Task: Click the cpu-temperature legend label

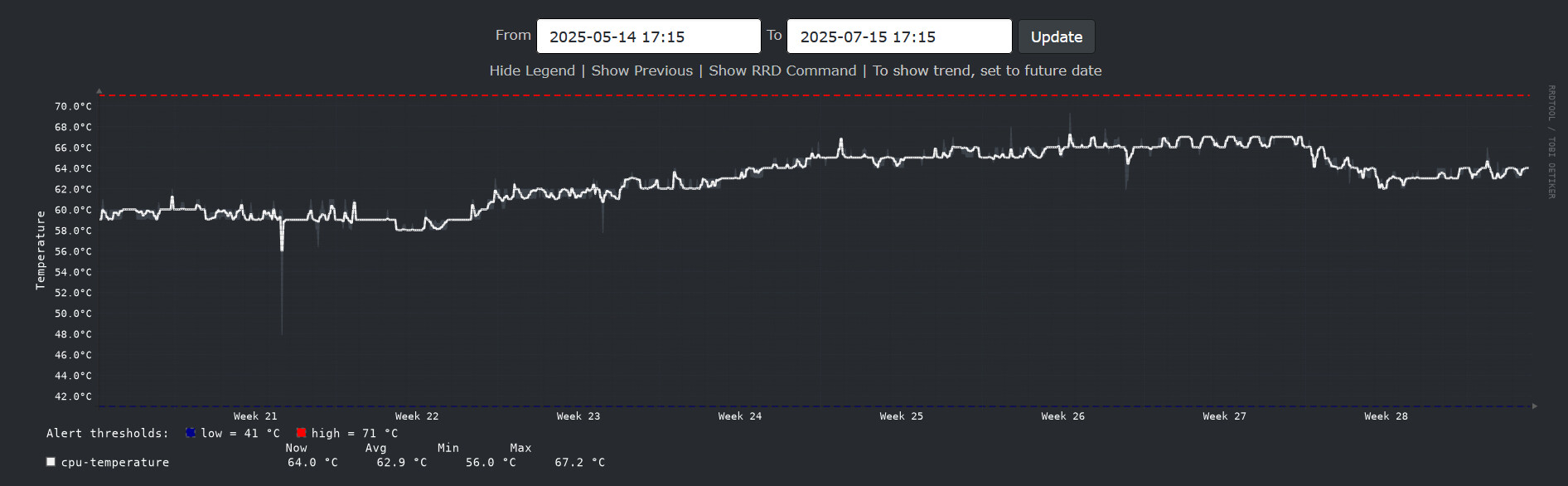Action: (115, 462)
